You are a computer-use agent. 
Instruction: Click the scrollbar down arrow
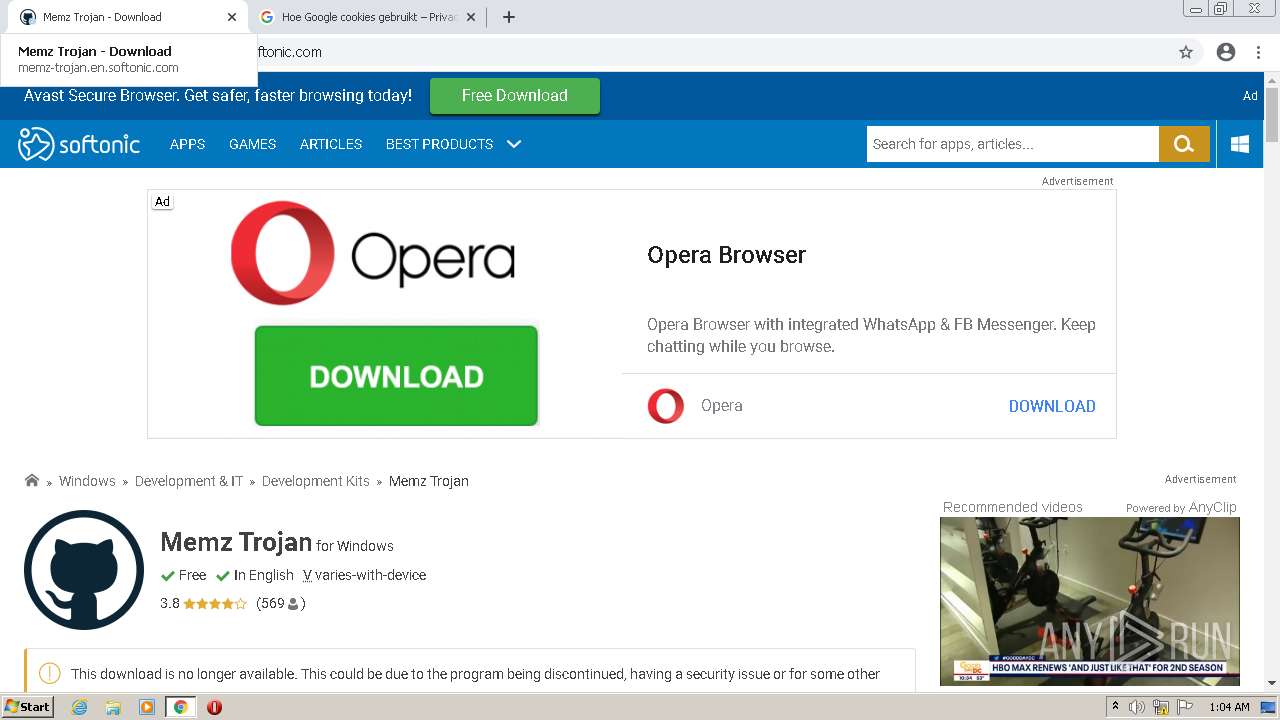tap(1272, 684)
